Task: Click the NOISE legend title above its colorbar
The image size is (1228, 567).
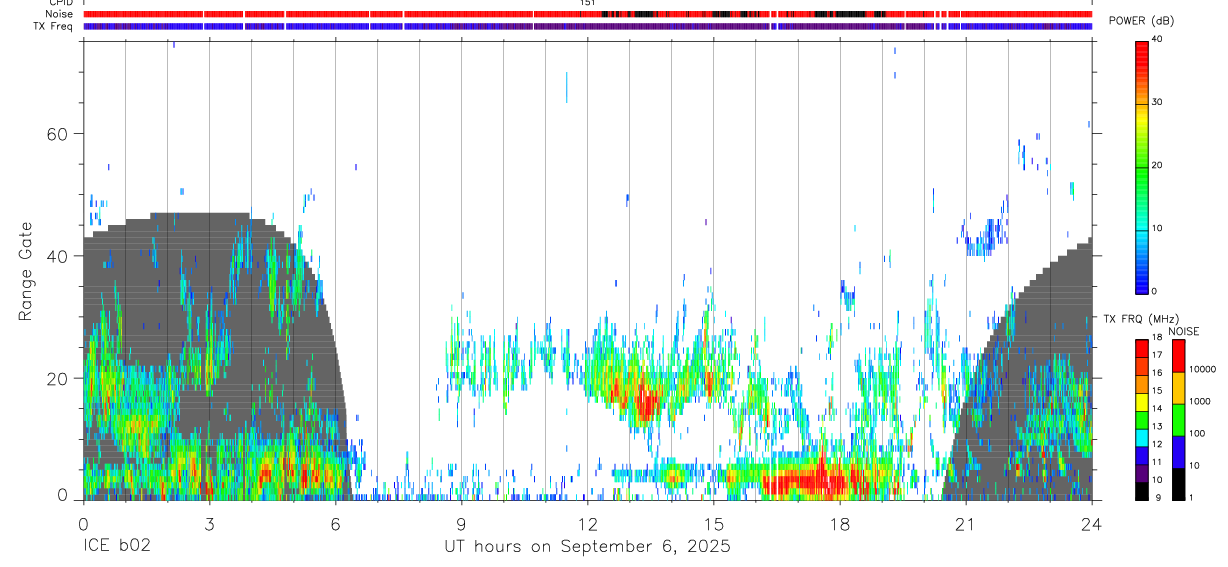Action: 1182,331
